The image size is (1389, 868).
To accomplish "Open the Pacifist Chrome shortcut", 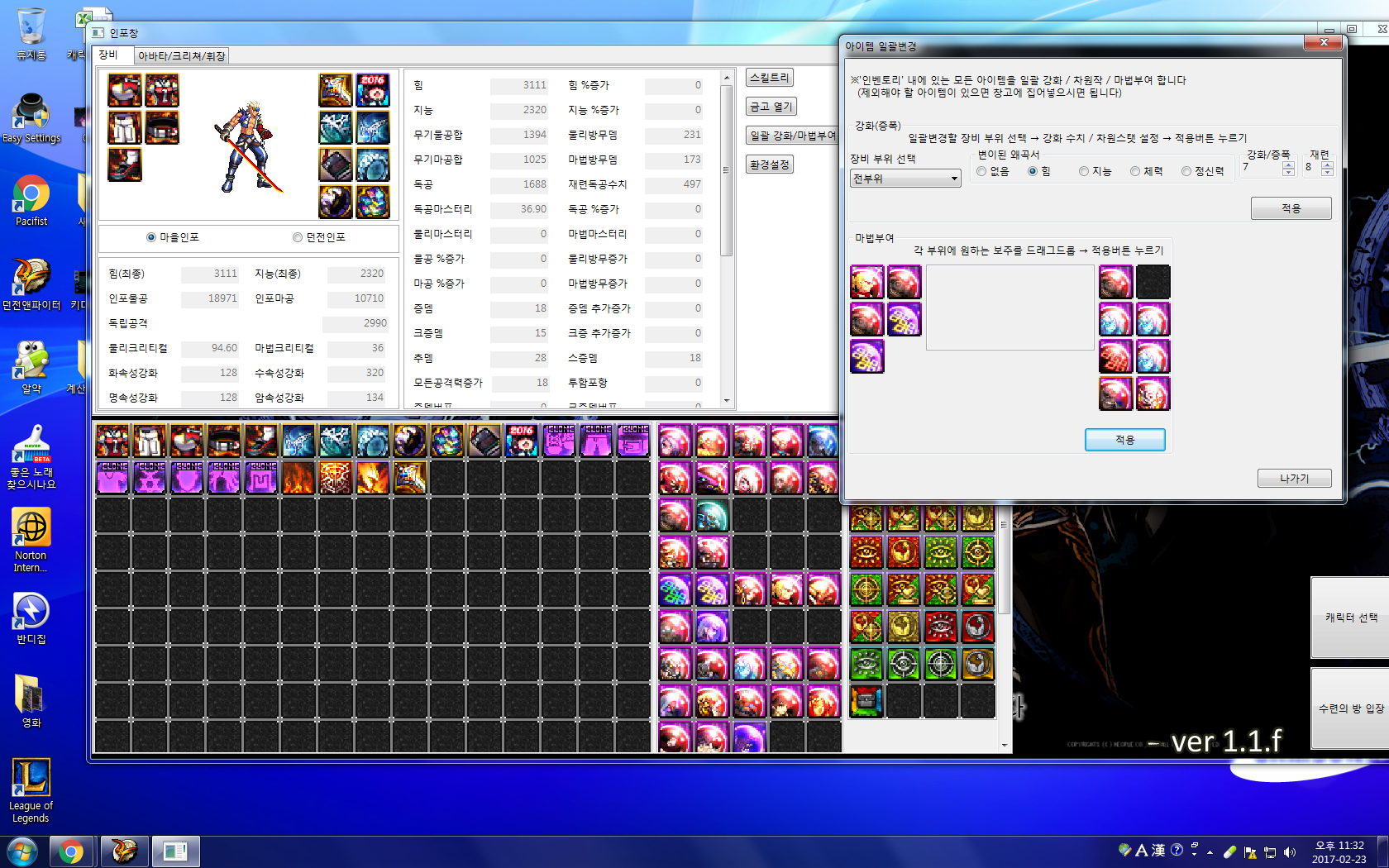I will [x=31, y=200].
